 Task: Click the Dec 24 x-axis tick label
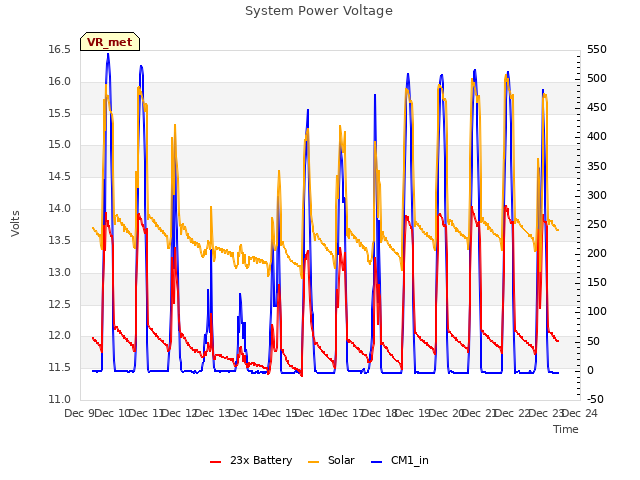579,413
